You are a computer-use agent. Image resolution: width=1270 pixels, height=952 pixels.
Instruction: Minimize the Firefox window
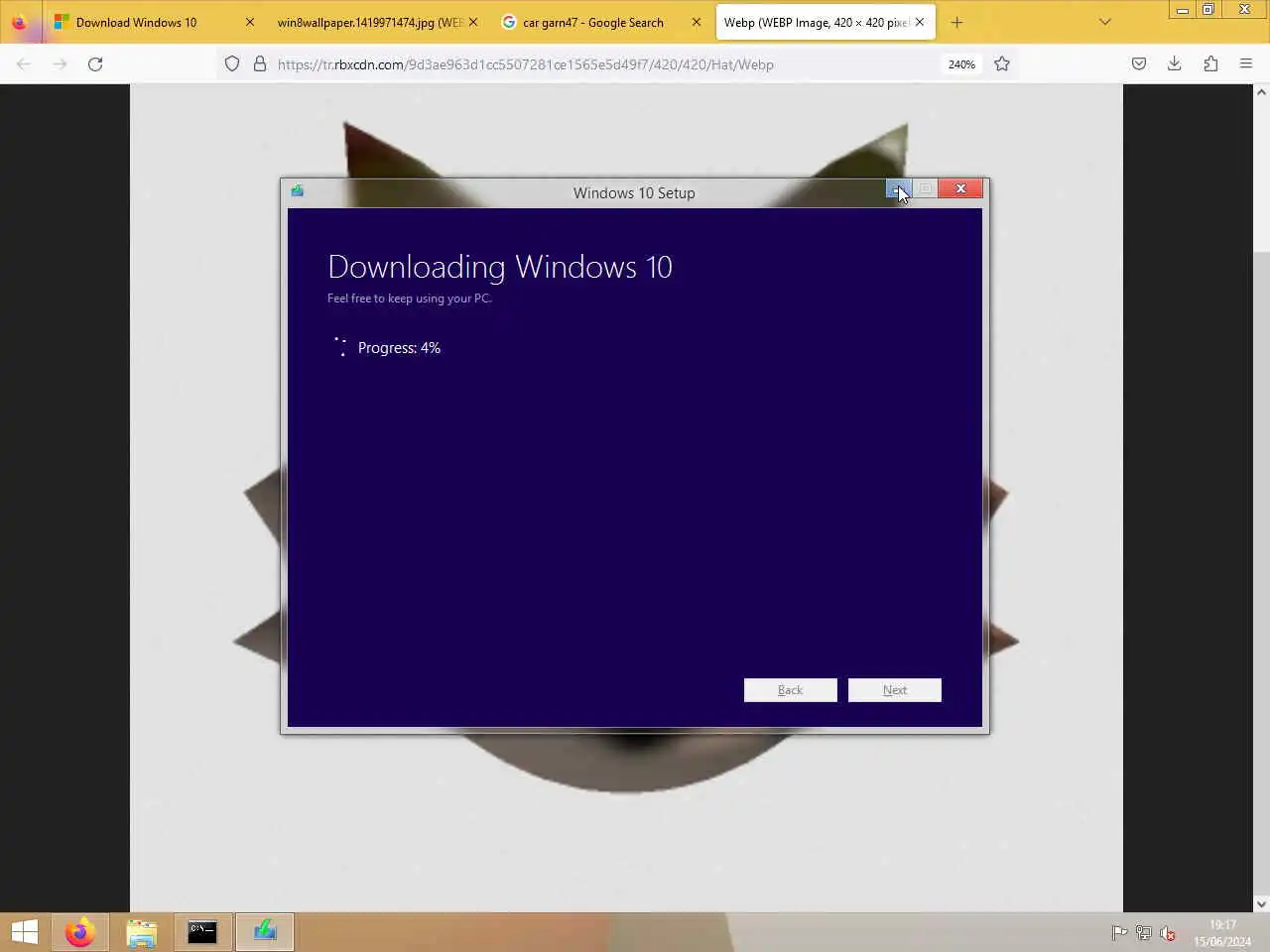pos(1182,10)
